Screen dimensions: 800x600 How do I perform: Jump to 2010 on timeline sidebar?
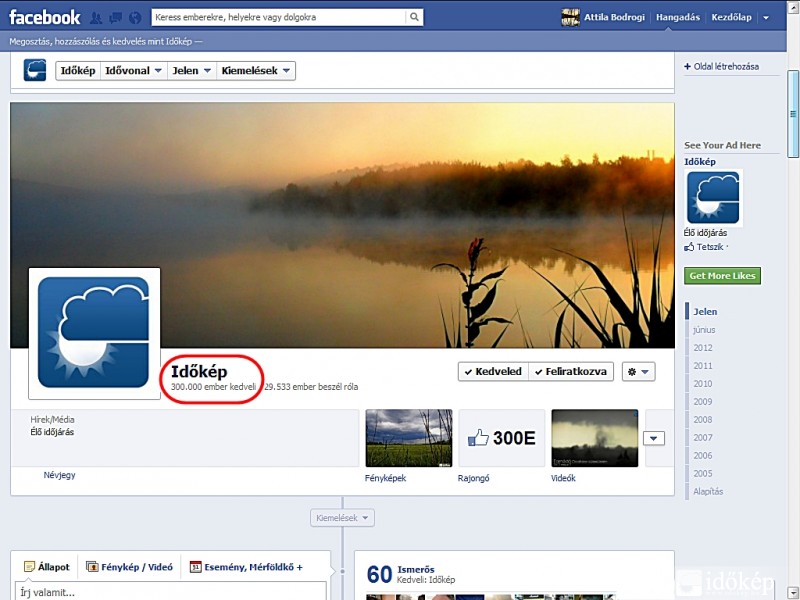[703, 384]
